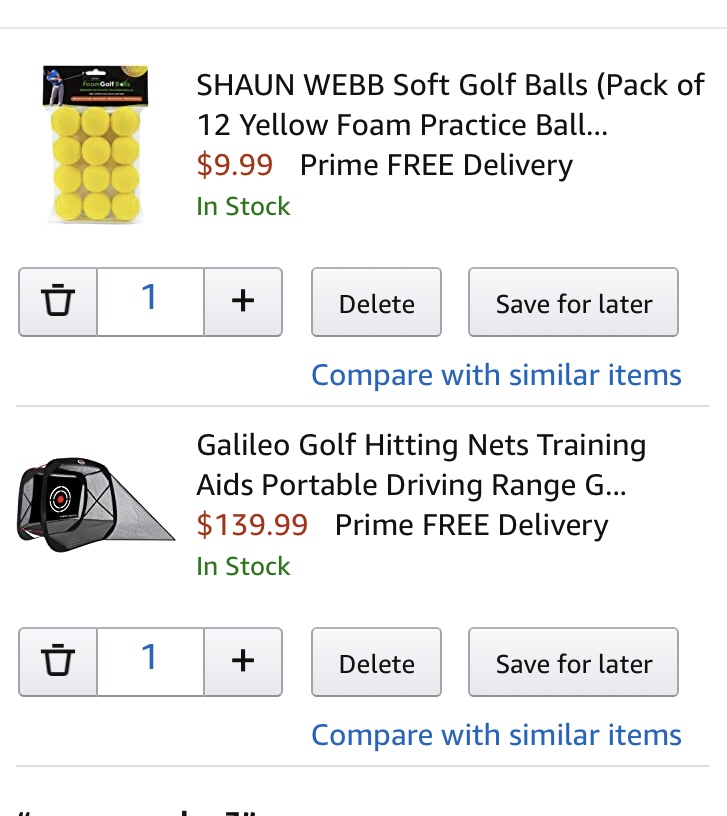Delete SHAUN WEBB Soft Golf Balls from cart
This screenshot has width=727, height=816.
click(x=376, y=303)
